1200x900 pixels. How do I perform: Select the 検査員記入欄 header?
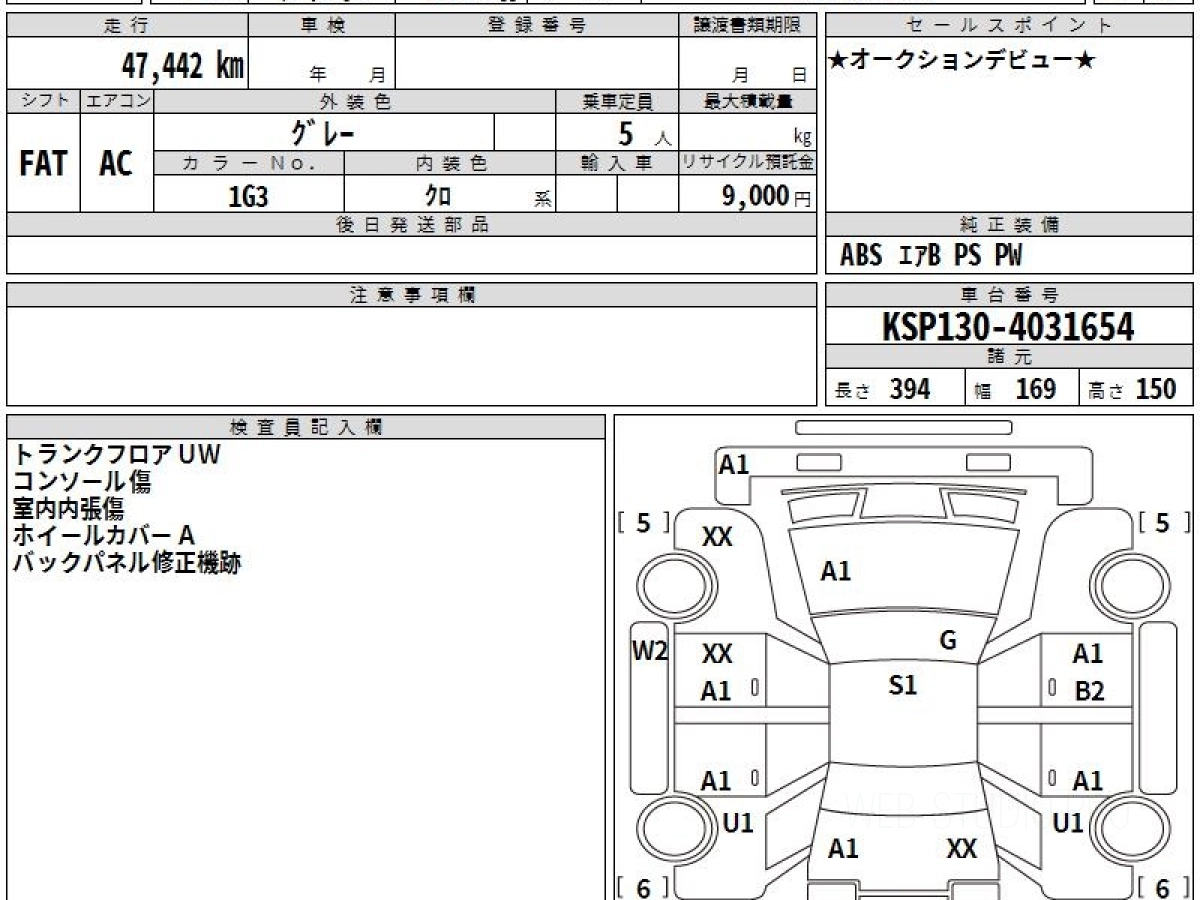tap(306, 426)
